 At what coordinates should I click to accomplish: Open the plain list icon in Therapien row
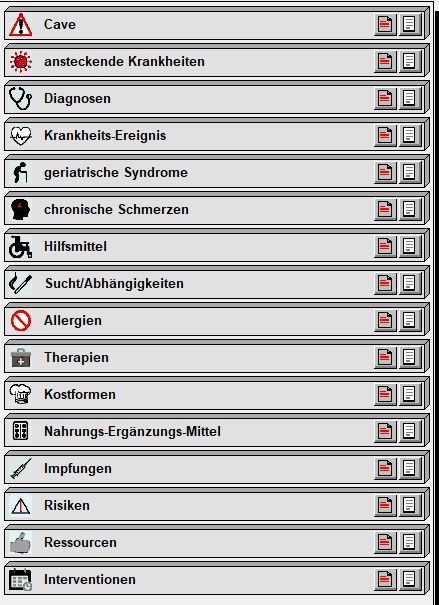point(409,358)
